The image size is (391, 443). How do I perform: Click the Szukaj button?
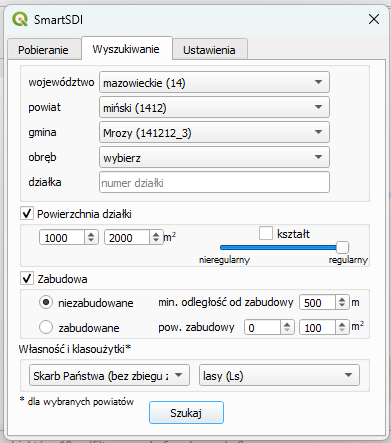pyautogui.click(x=186, y=413)
